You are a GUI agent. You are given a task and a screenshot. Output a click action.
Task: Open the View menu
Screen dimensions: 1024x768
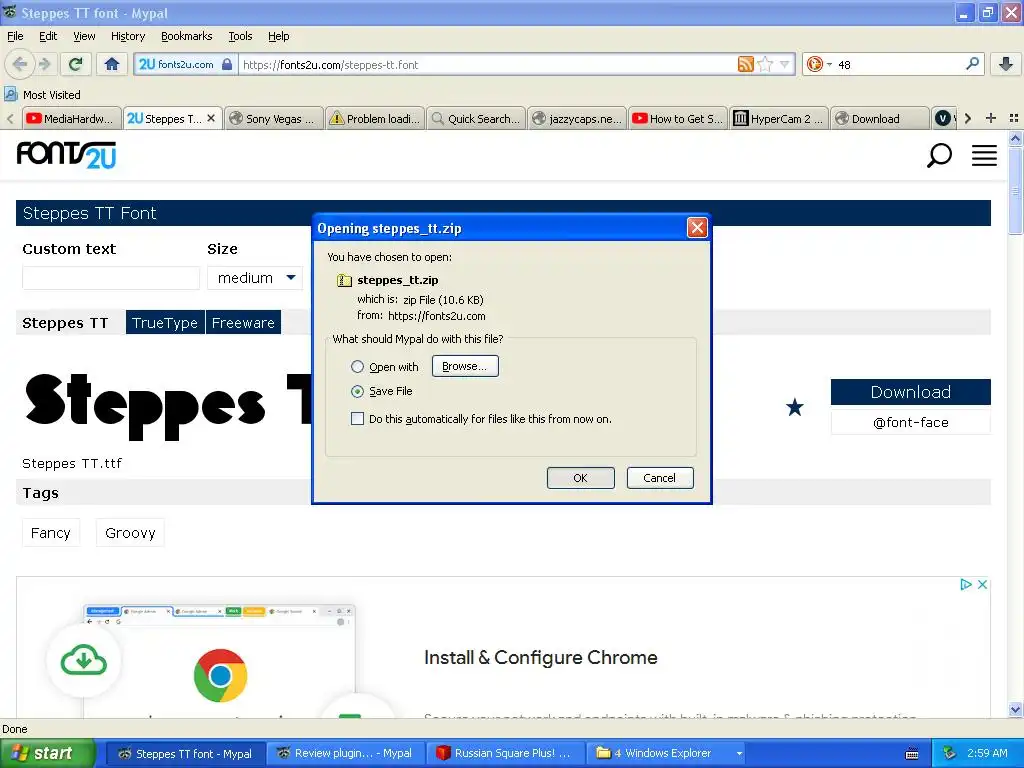(x=84, y=36)
